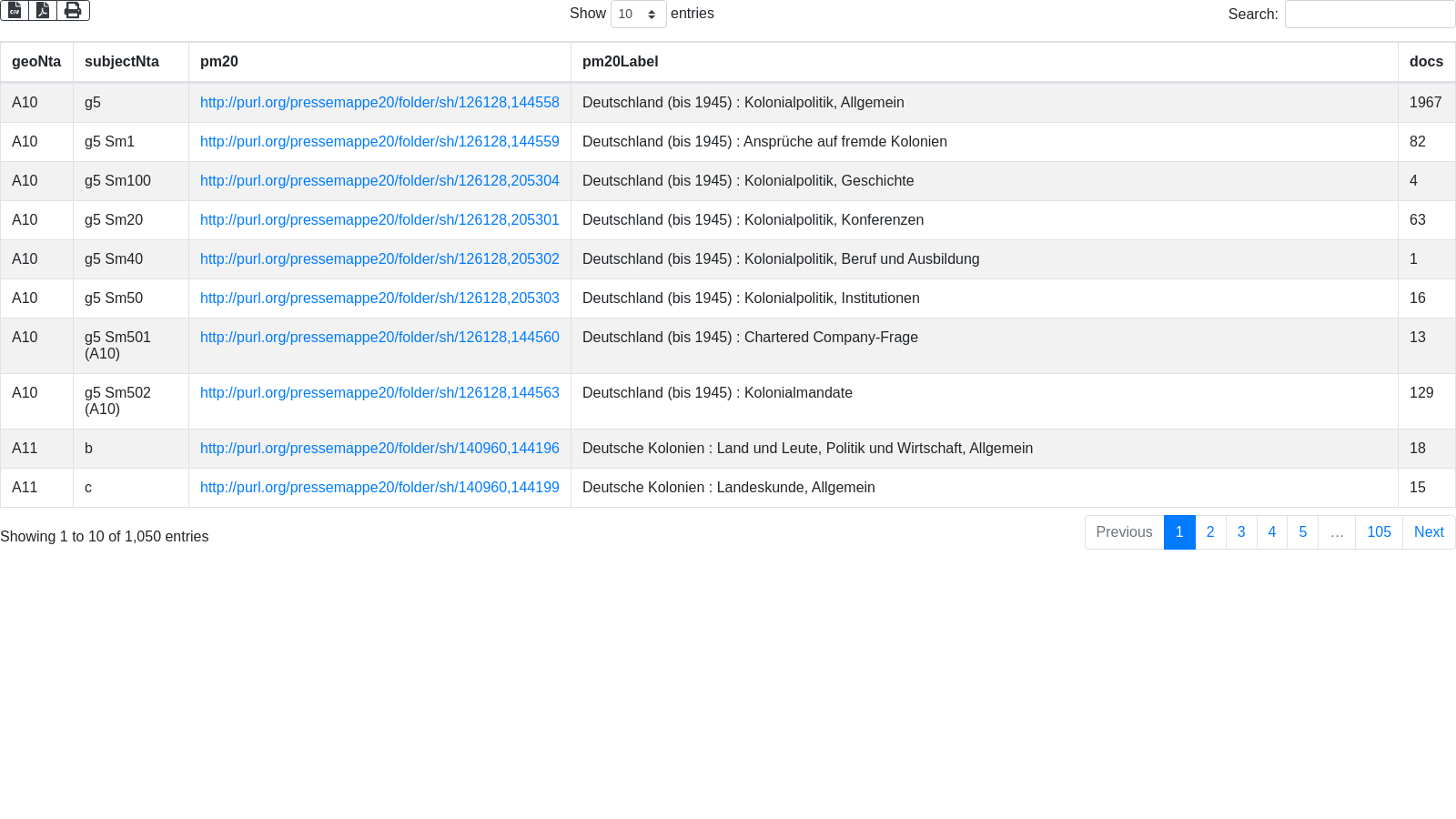Click the Next pagination button
This screenshot has width=1456, height=819.
(x=1429, y=532)
